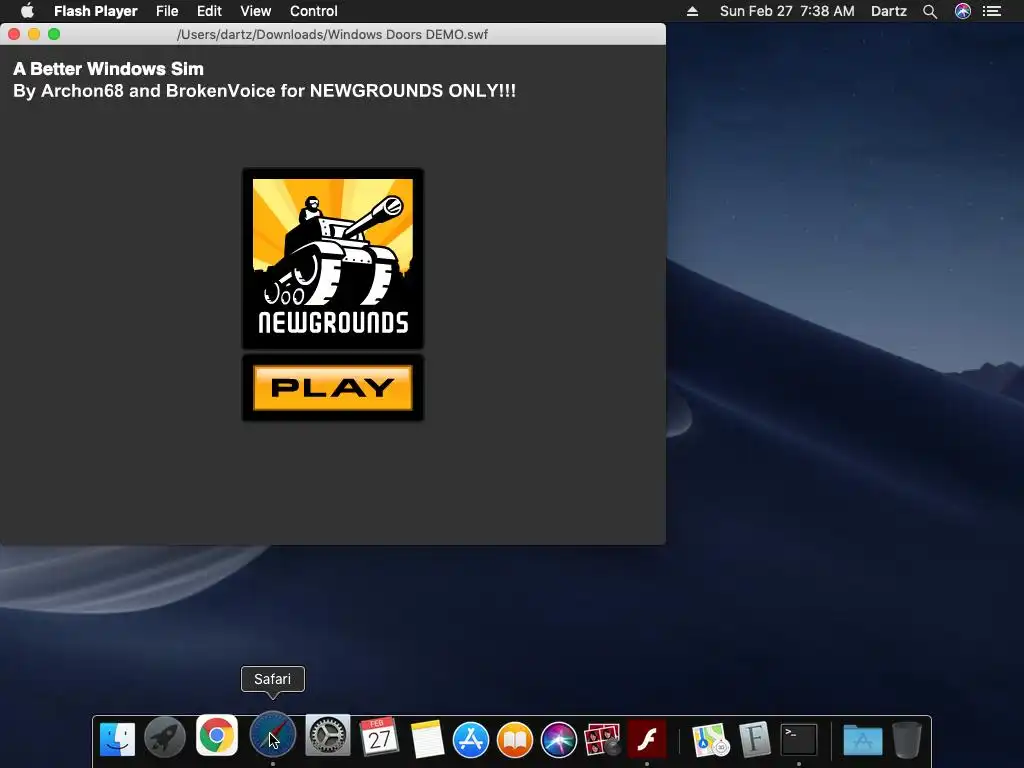Open Spotlight search magnifier
The image size is (1024, 768).
tap(930, 11)
